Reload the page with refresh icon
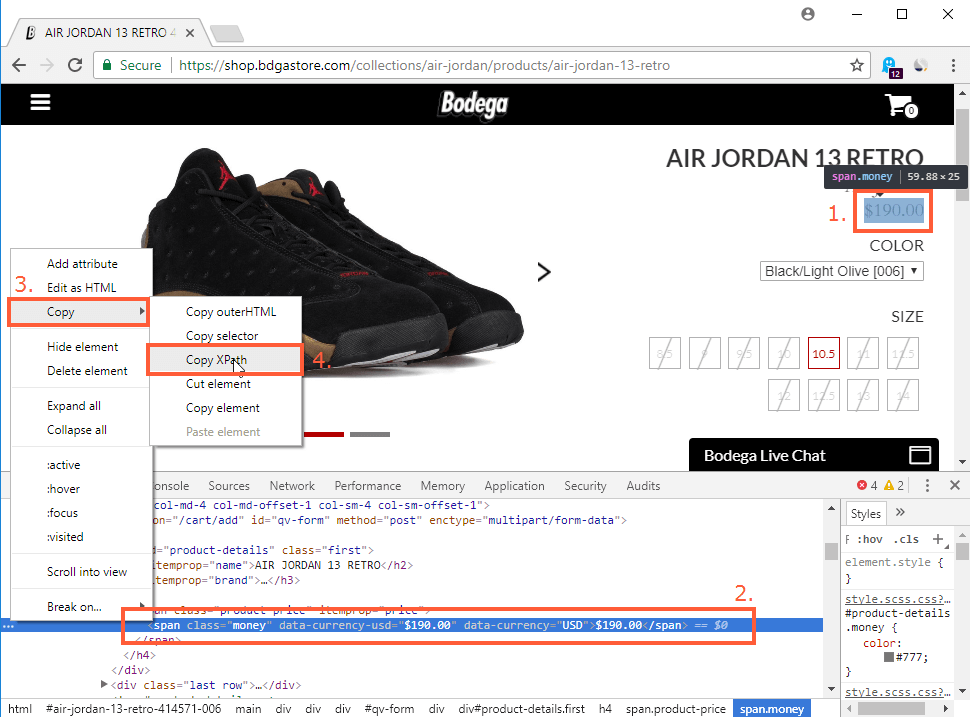970x717 pixels. pyautogui.click(x=75, y=65)
